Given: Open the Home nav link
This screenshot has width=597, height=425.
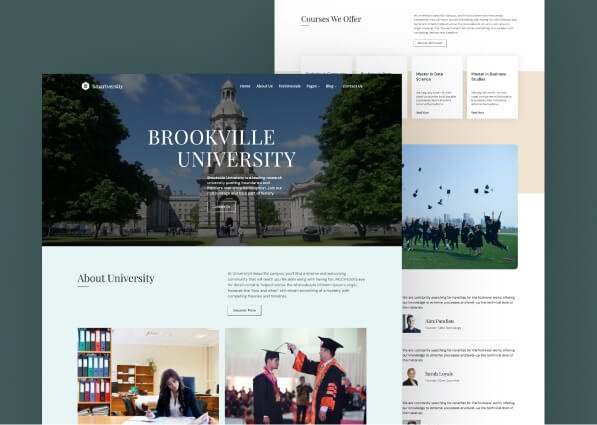Looking at the screenshot, I should tap(245, 86).
